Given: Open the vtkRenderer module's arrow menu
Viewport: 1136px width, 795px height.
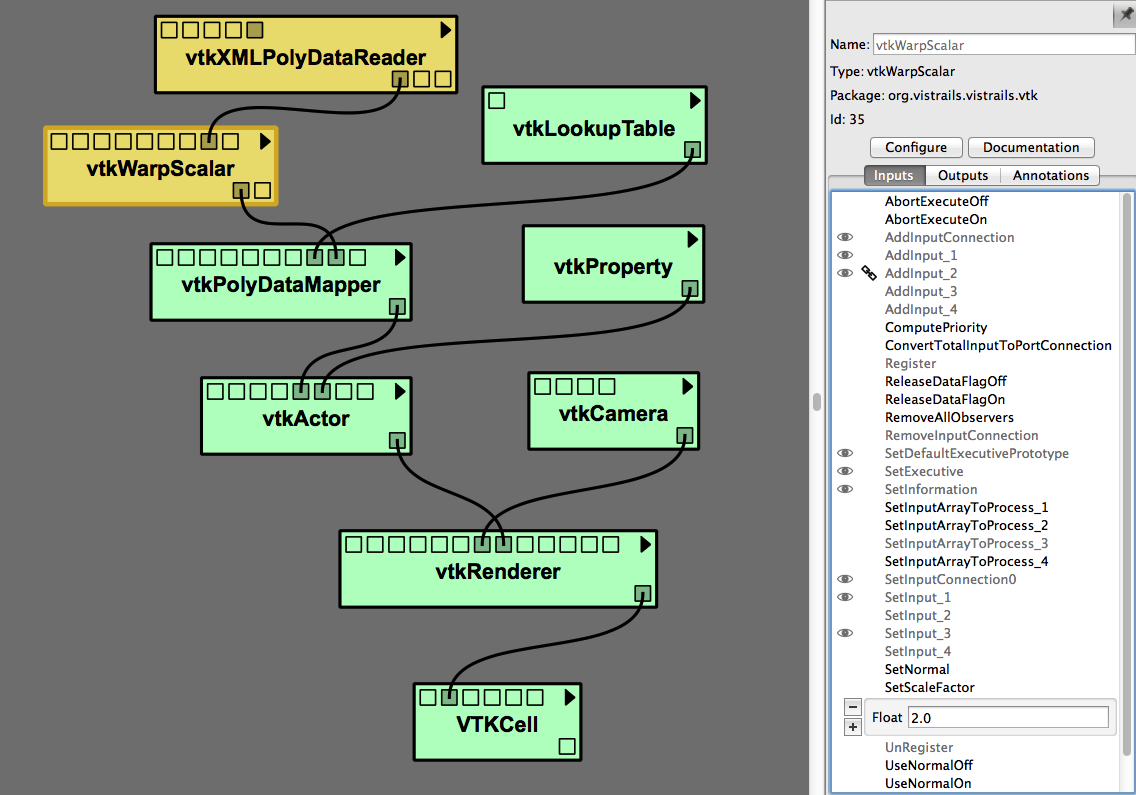Looking at the screenshot, I should (646, 544).
